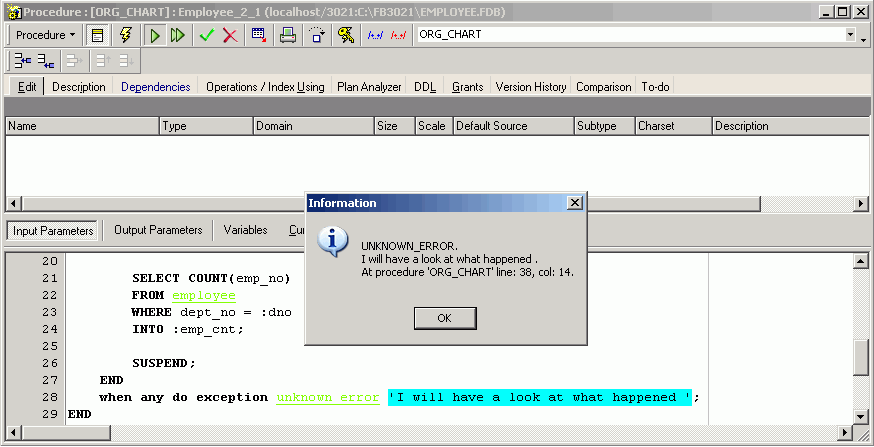This screenshot has width=874, height=447.
Task: Click the double-arrow fast execute icon
Action: (x=177, y=35)
